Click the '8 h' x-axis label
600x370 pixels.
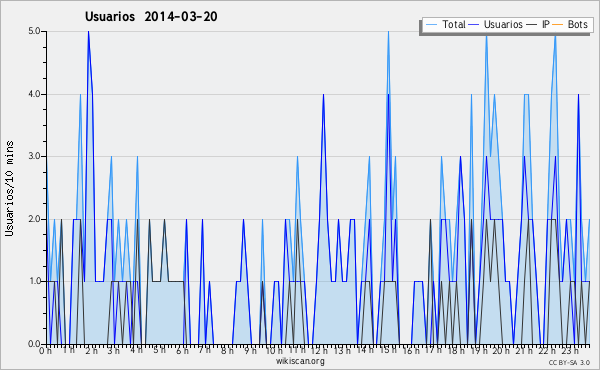pyautogui.click(x=227, y=351)
